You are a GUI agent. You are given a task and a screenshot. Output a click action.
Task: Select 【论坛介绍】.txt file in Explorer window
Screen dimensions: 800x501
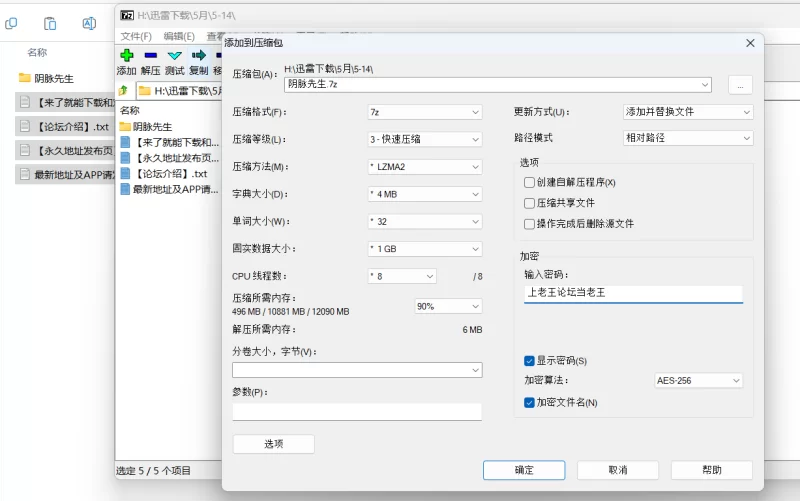[64, 127]
